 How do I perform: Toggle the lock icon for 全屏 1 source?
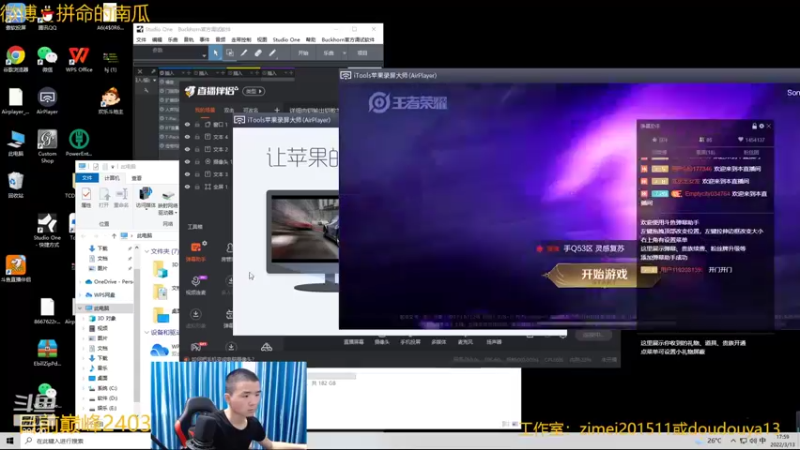[x=197, y=187]
